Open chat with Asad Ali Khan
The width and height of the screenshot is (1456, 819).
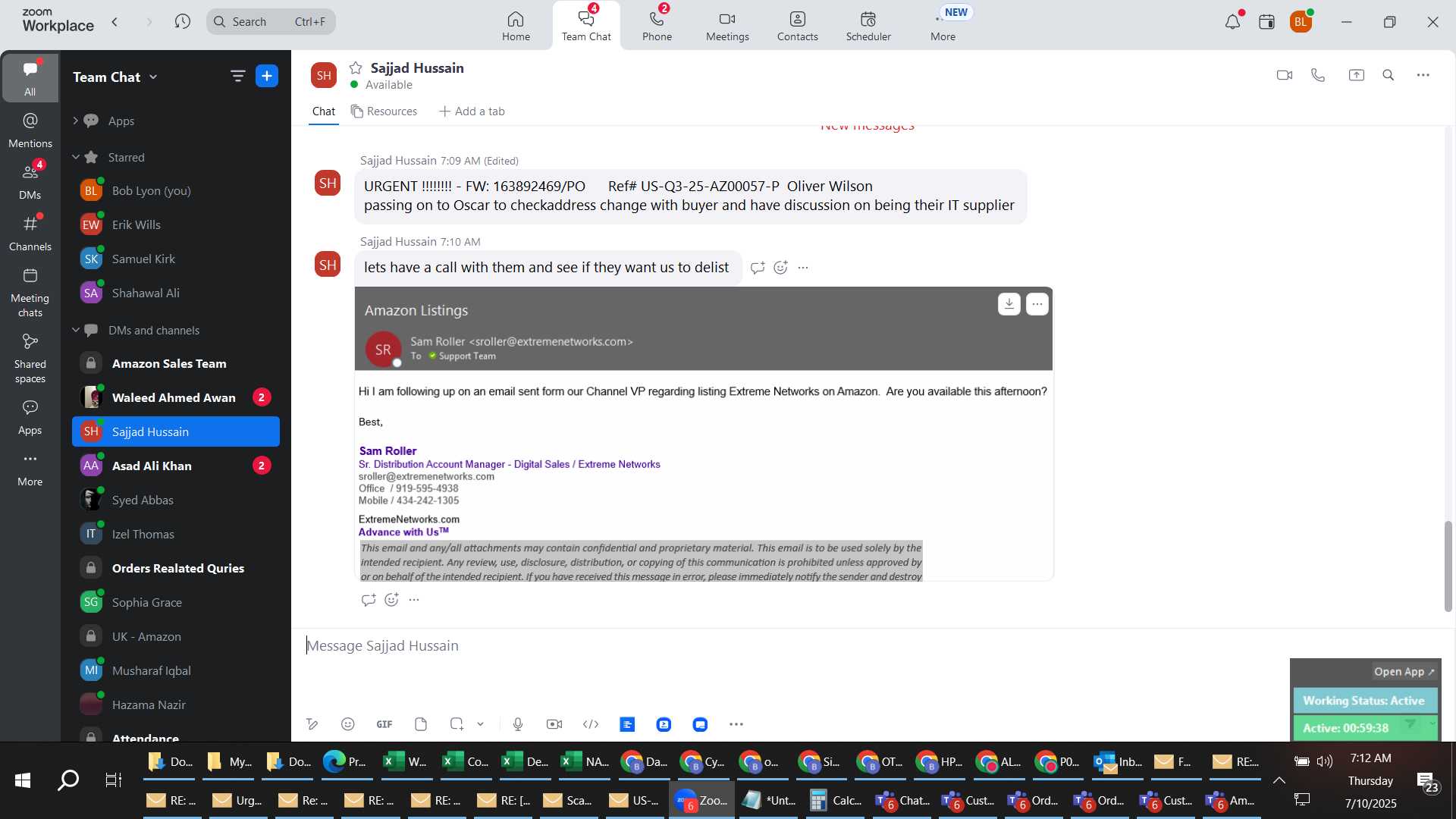[x=176, y=466]
